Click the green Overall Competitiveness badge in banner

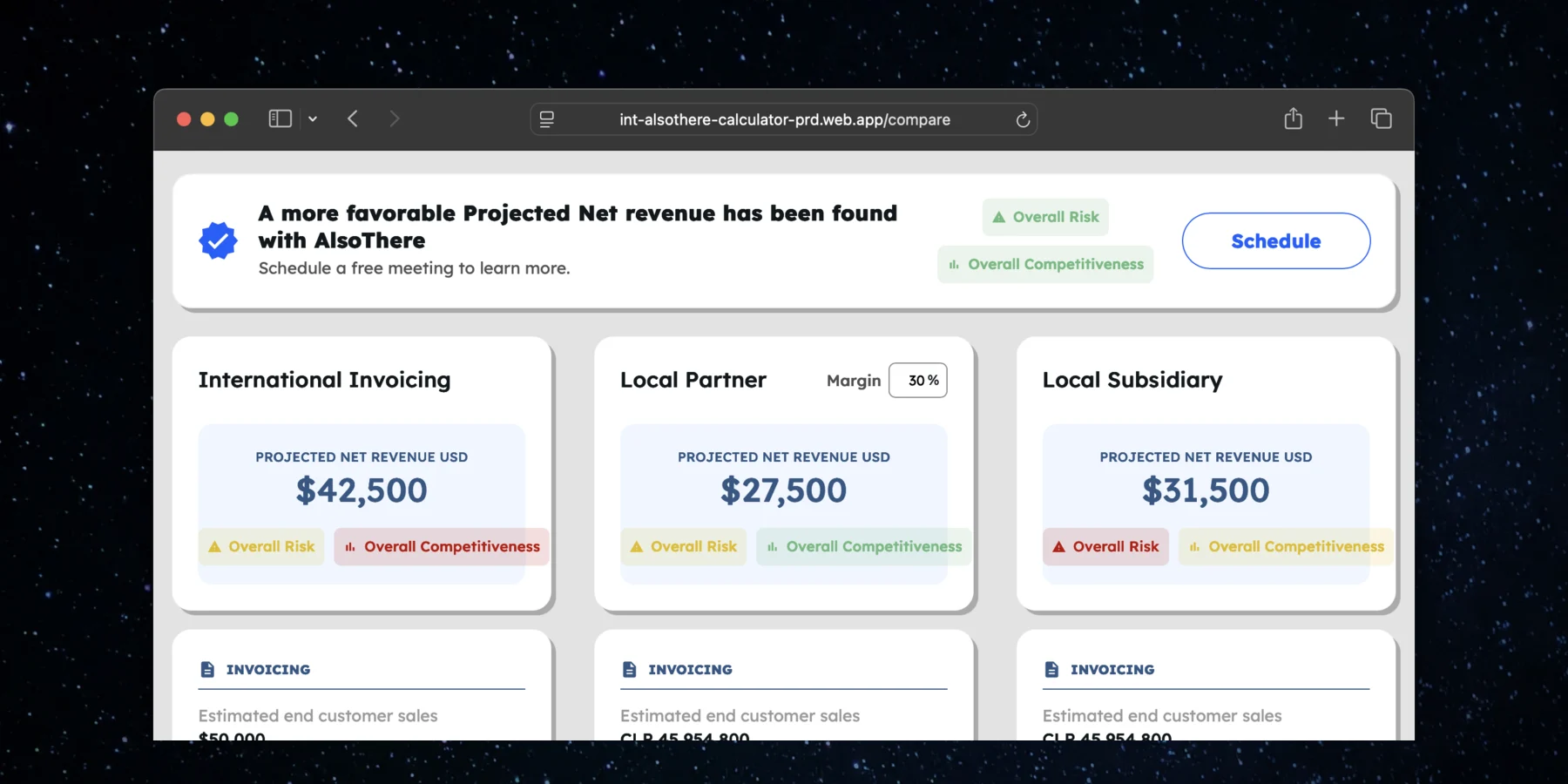[x=1045, y=264]
